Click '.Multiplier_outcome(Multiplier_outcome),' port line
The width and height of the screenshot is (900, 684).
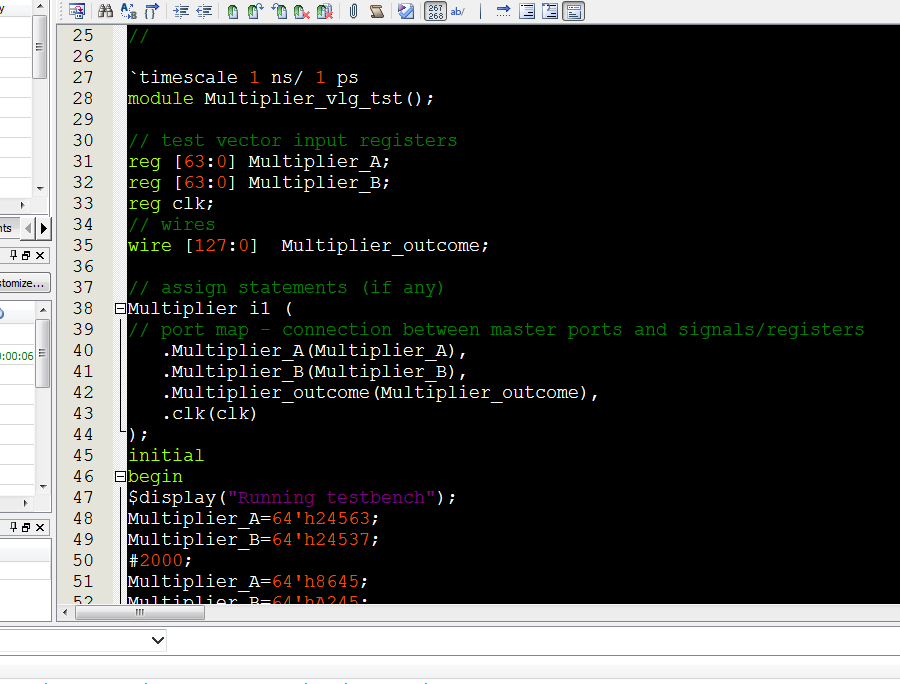[381, 392]
